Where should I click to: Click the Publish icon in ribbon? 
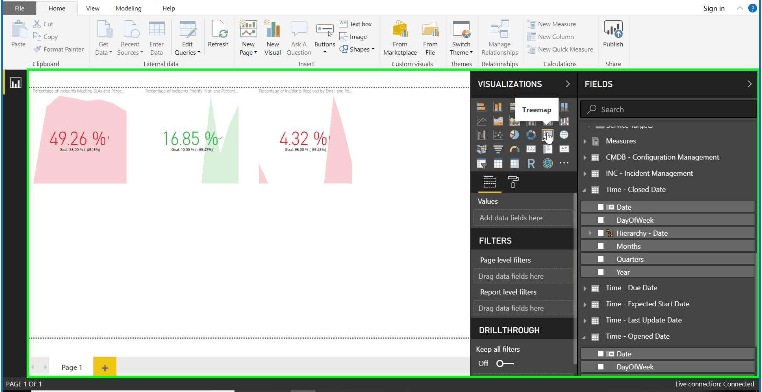pyautogui.click(x=613, y=34)
